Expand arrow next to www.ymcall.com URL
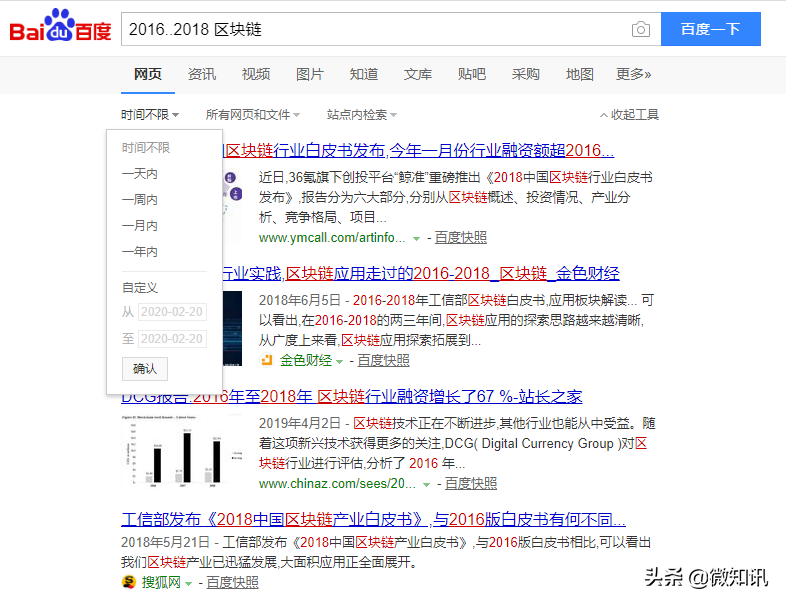Image resolution: width=786 pixels, height=605 pixels. coord(416,239)
